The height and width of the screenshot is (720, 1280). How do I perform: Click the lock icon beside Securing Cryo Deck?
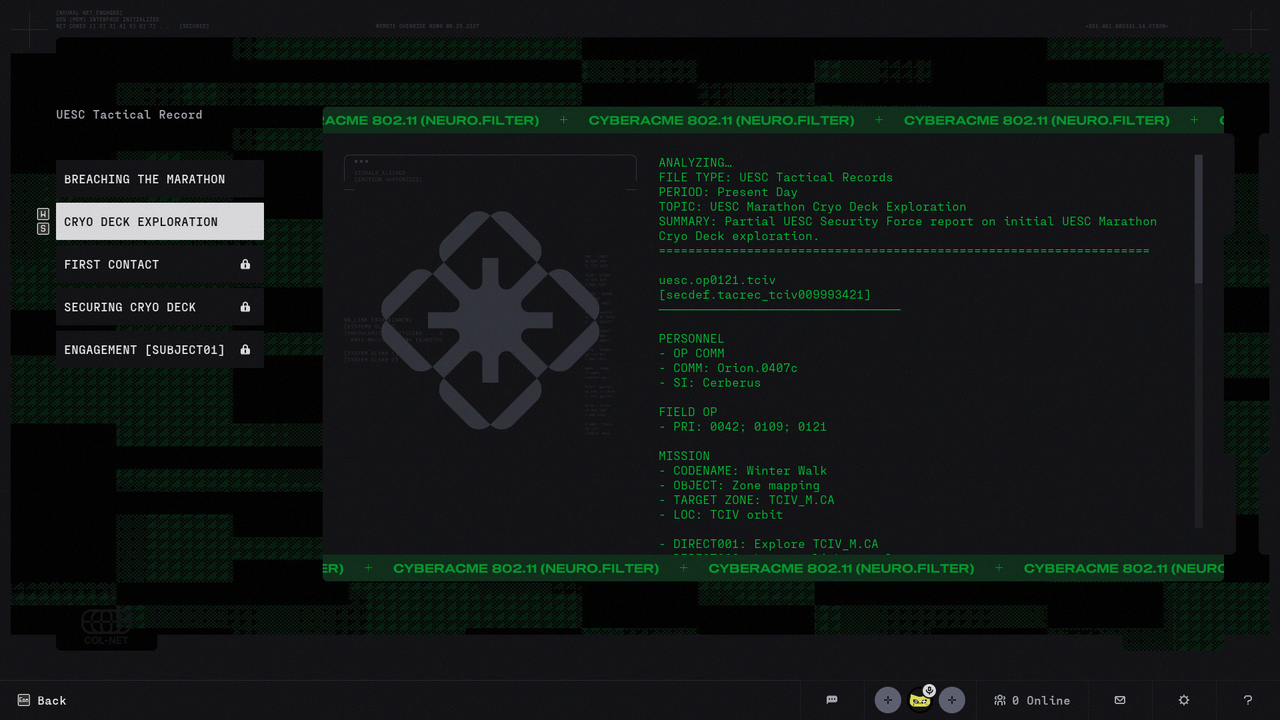pyautogui.click(x=245, y=307)
